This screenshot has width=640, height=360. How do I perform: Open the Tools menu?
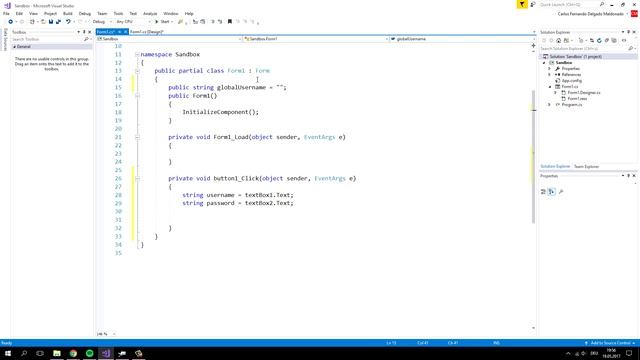pos(118,13)
